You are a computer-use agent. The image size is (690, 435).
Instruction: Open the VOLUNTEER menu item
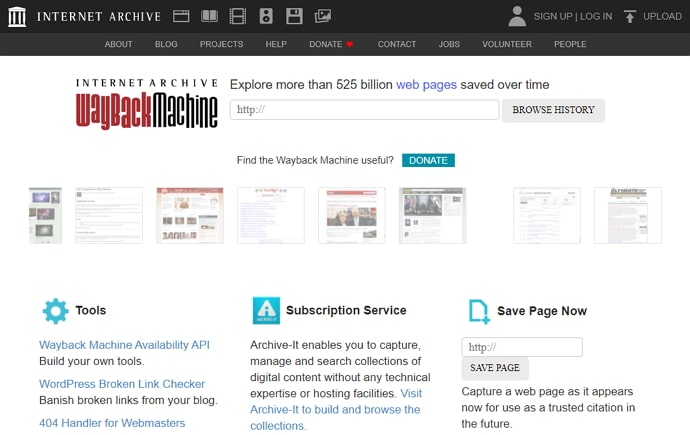pyautogui.click(x=506, y=44)
